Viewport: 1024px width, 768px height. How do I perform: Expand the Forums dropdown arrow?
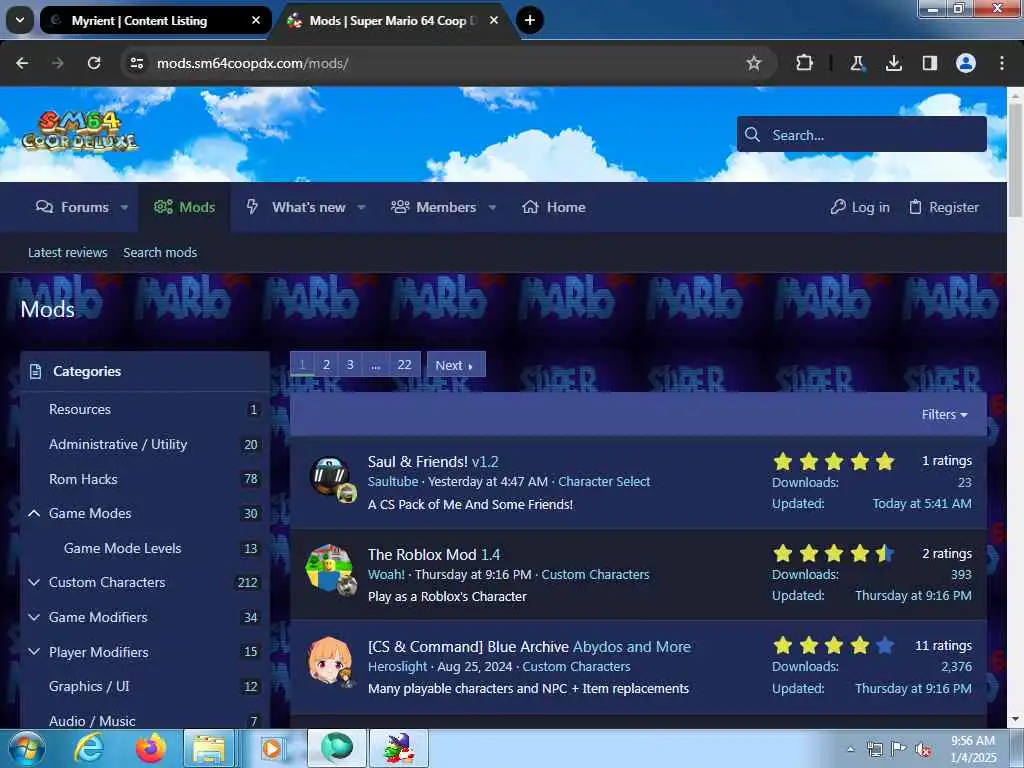pyautogui.click(x=124, y=208)
